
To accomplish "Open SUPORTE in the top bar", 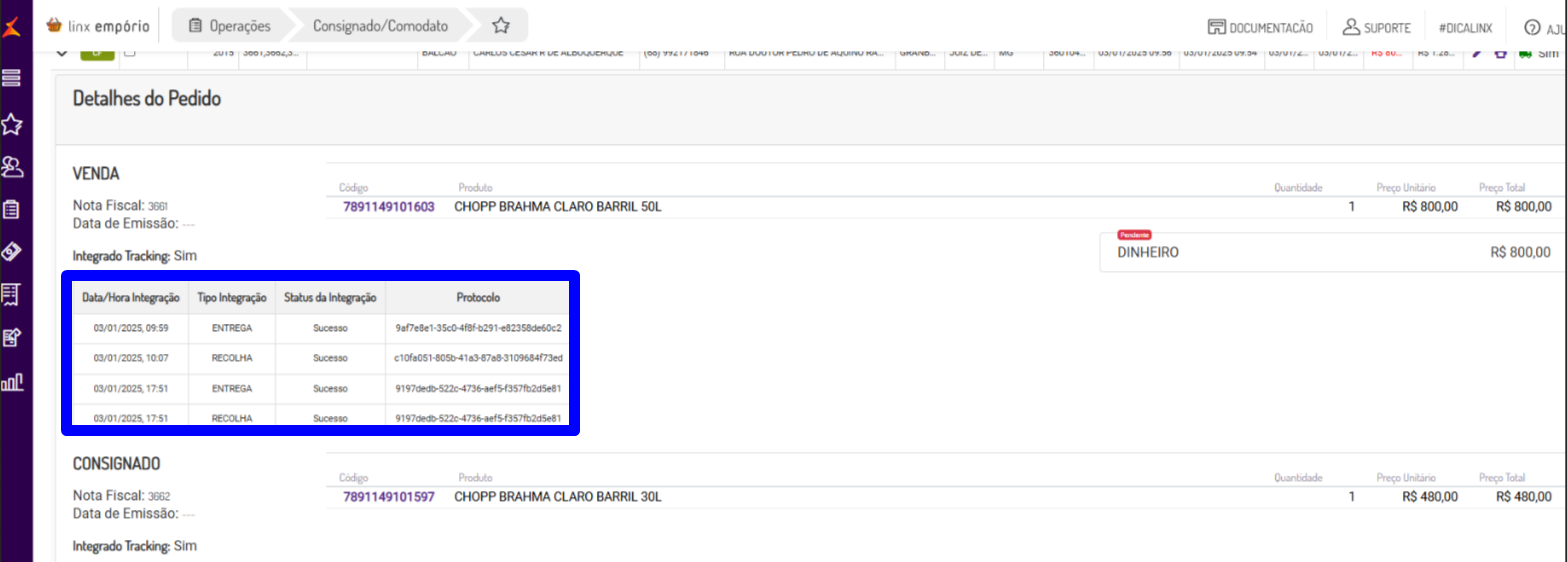I will coord(1376,27).
